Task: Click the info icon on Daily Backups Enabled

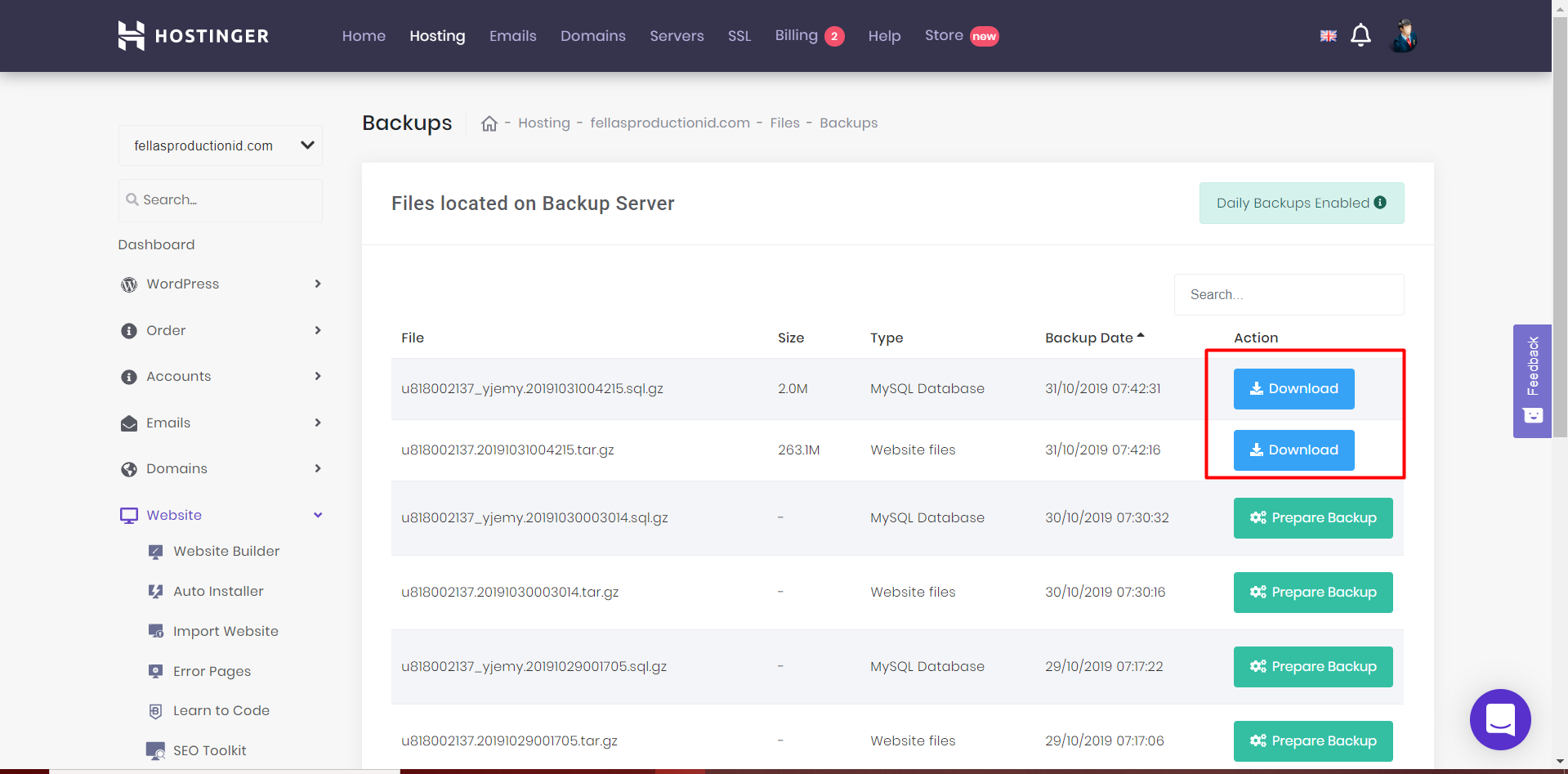Action: click(1380, 203)
